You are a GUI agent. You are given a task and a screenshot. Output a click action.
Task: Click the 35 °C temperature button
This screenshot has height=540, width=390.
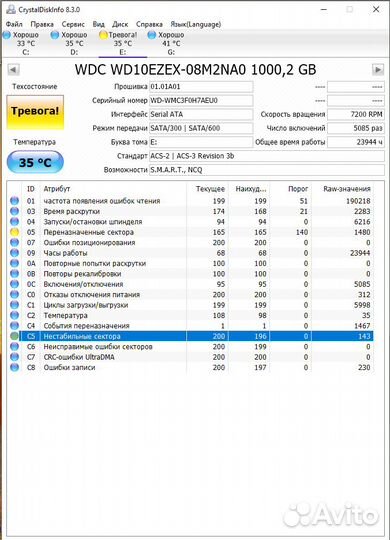[x=35, y=162]
